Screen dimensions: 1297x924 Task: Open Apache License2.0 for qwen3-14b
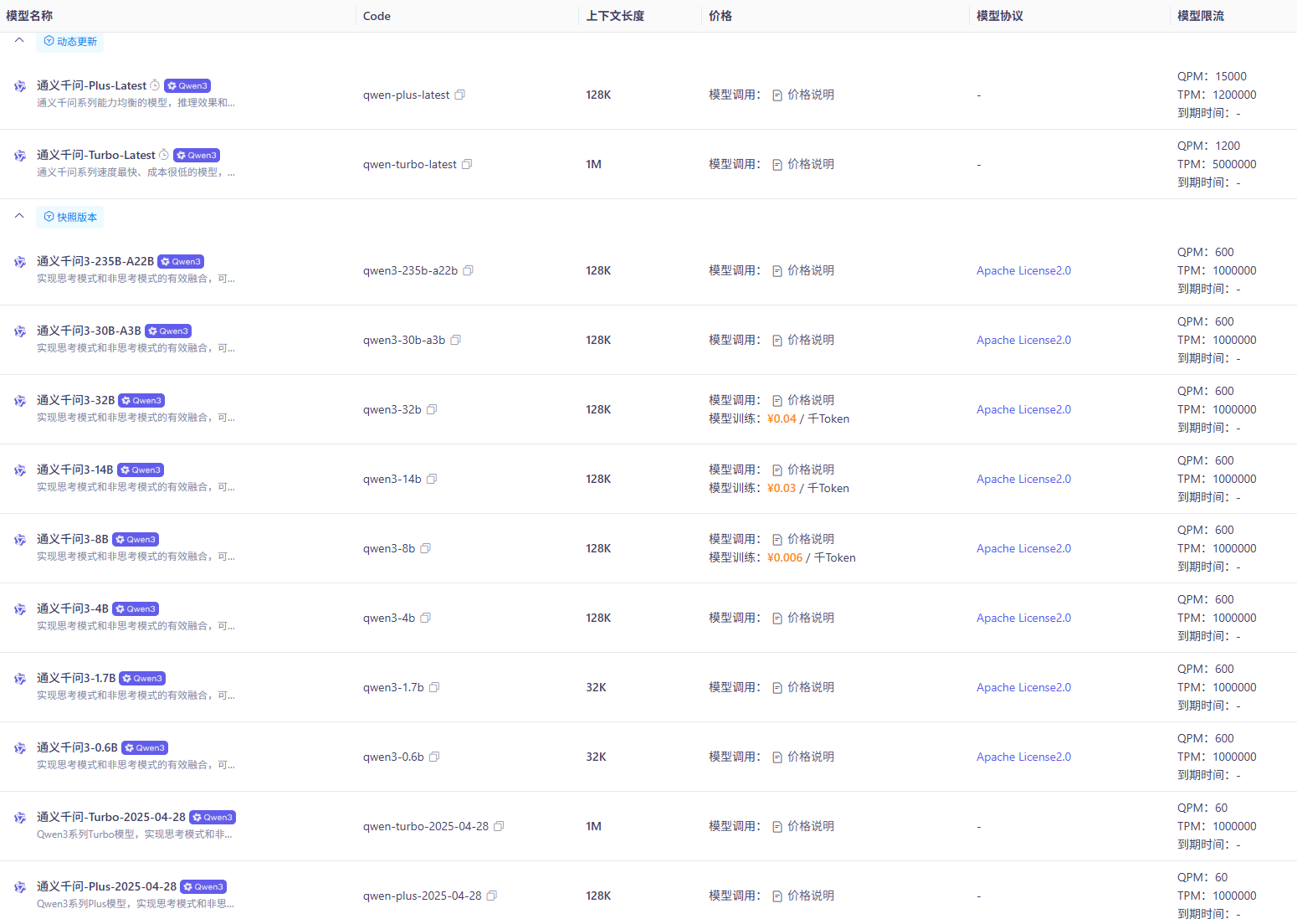click(x=1023, y=479)
